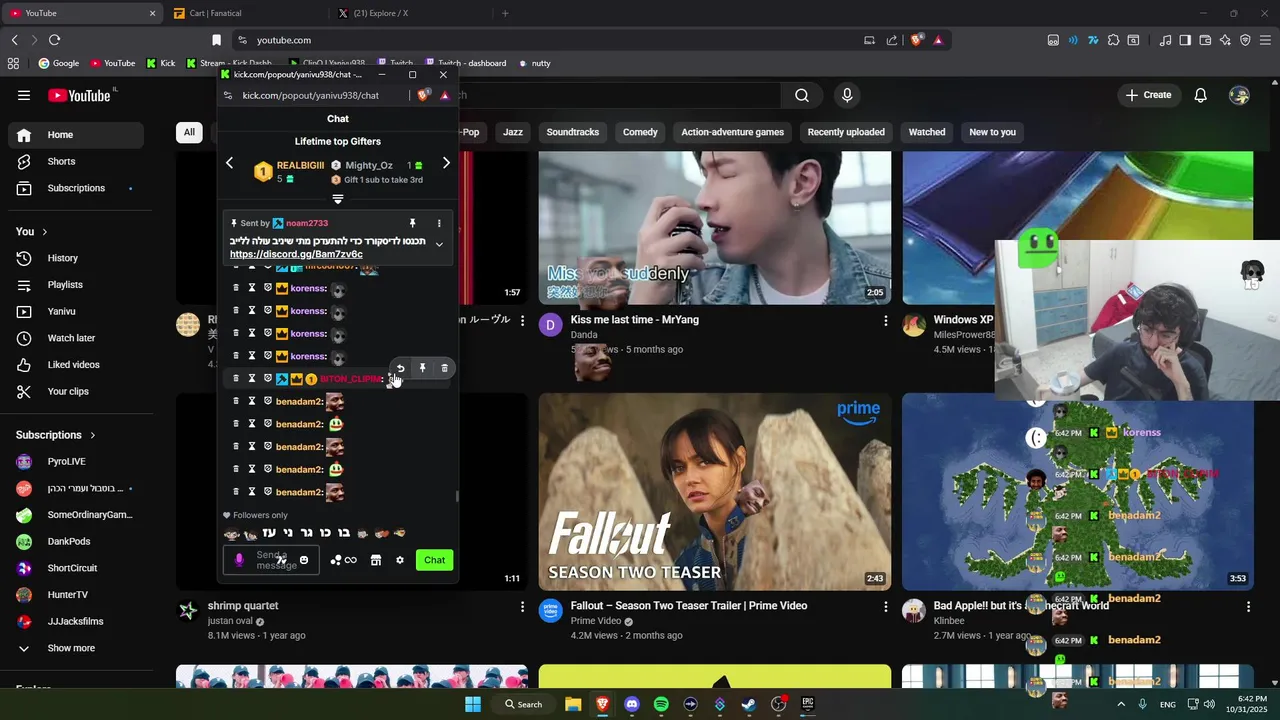Start voice search with the microphone
Screen dimensions: 1280x720
(x=847, y=95)
